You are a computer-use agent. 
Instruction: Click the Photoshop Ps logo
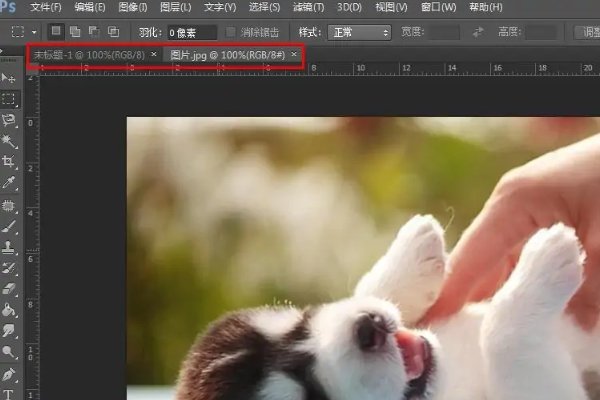point(8,7)
